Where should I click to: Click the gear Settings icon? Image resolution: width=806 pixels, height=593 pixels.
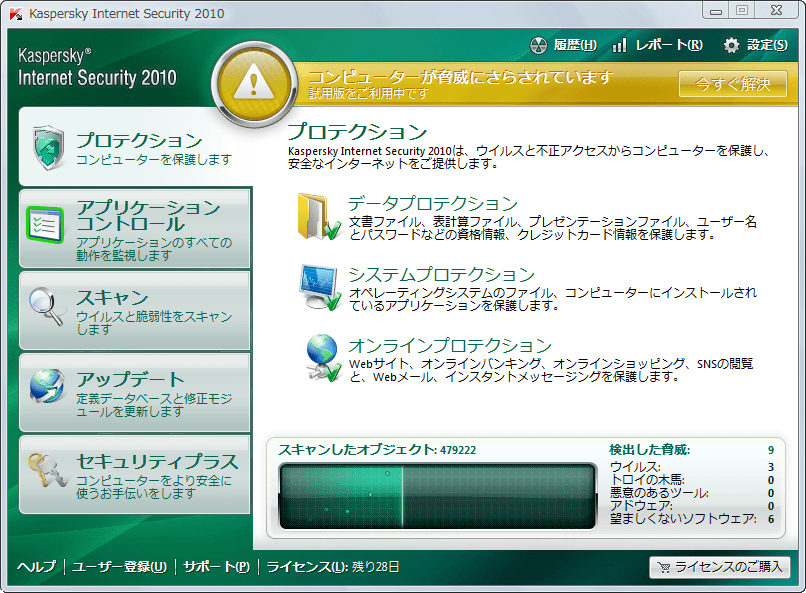click(731, 46)
